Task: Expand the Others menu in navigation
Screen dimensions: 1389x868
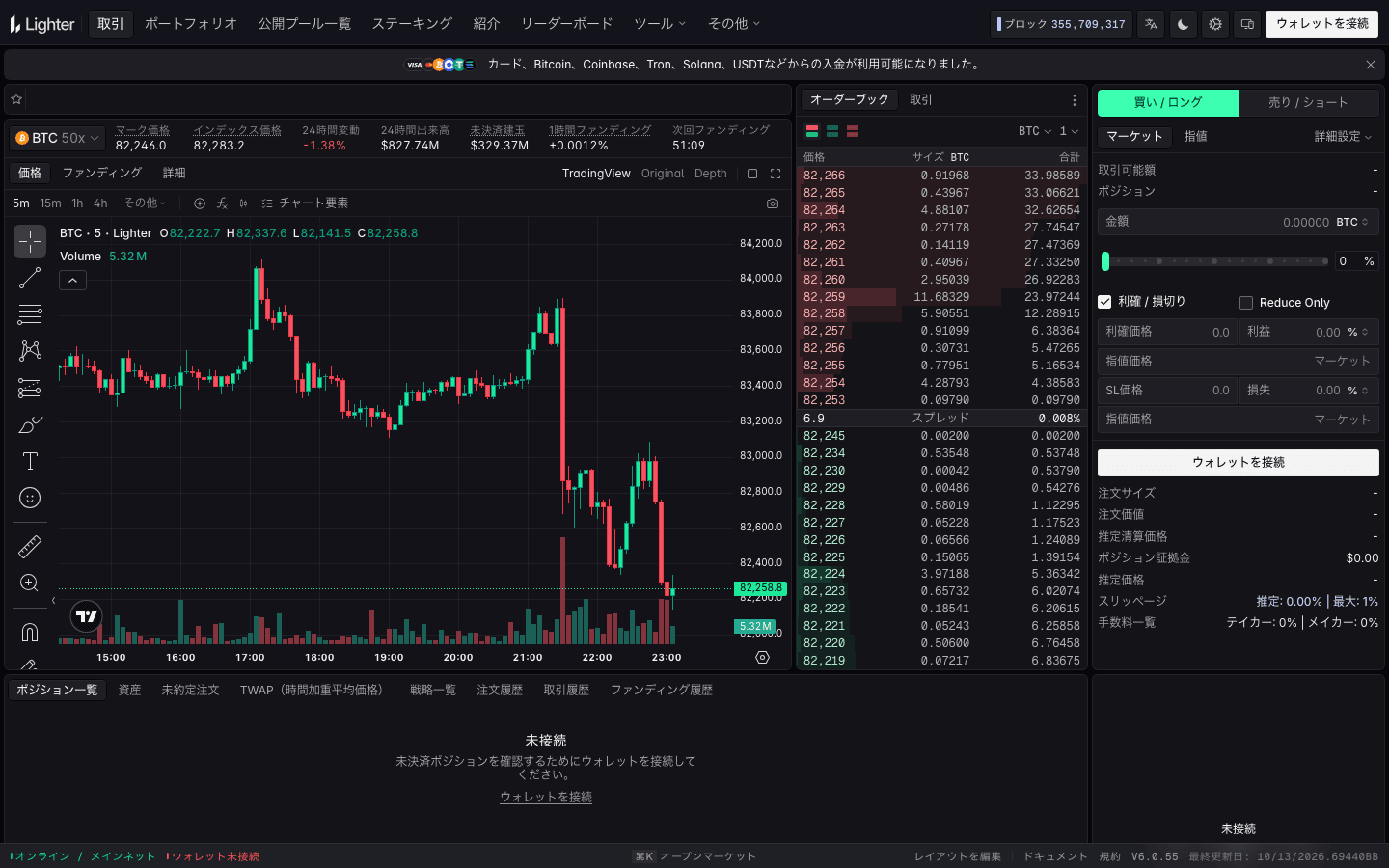Action: point(734,24)
